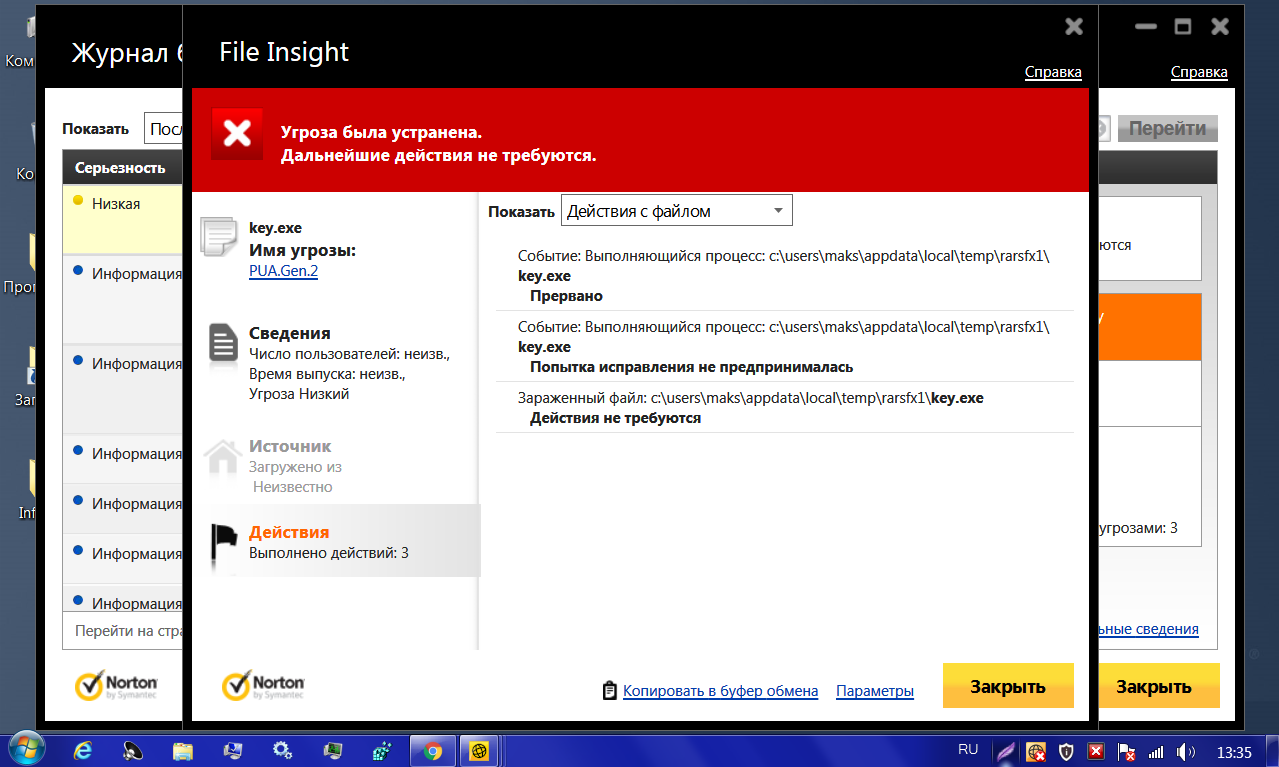Click Norton logo in the Журнал window
This screenshot has height=767, width=1279.
point(116,685)
